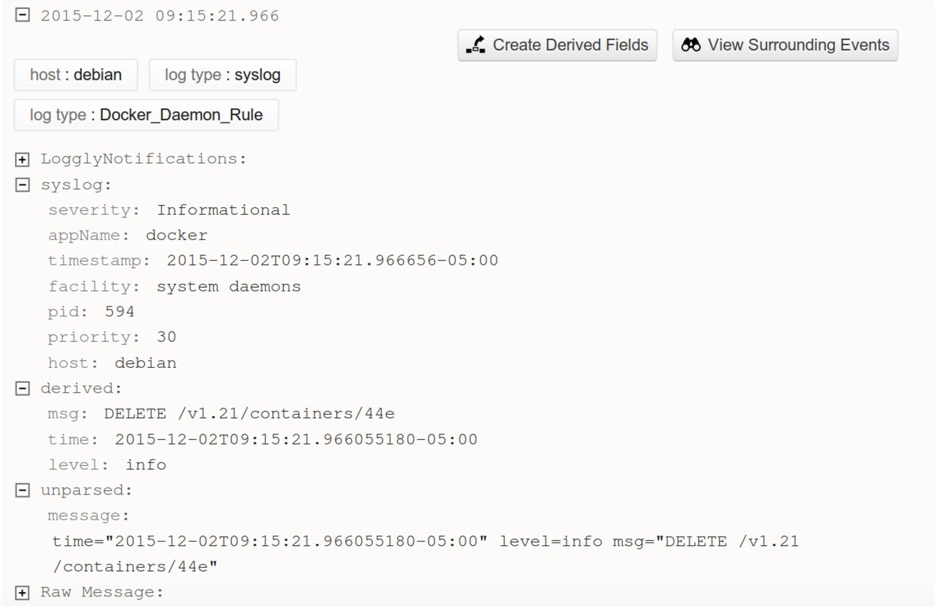935x606 pixels.
Task: Click the Create Derived Fields button
Action: click(x=557, y=45)
